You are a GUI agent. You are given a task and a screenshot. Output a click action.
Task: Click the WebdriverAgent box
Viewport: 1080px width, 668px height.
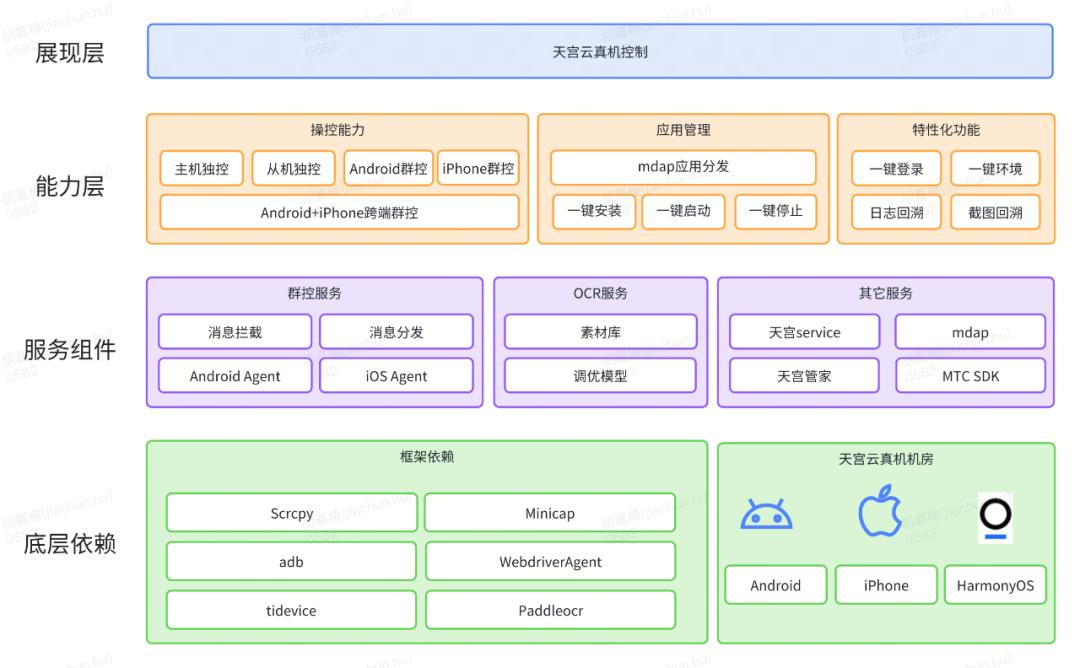[550, 562]
